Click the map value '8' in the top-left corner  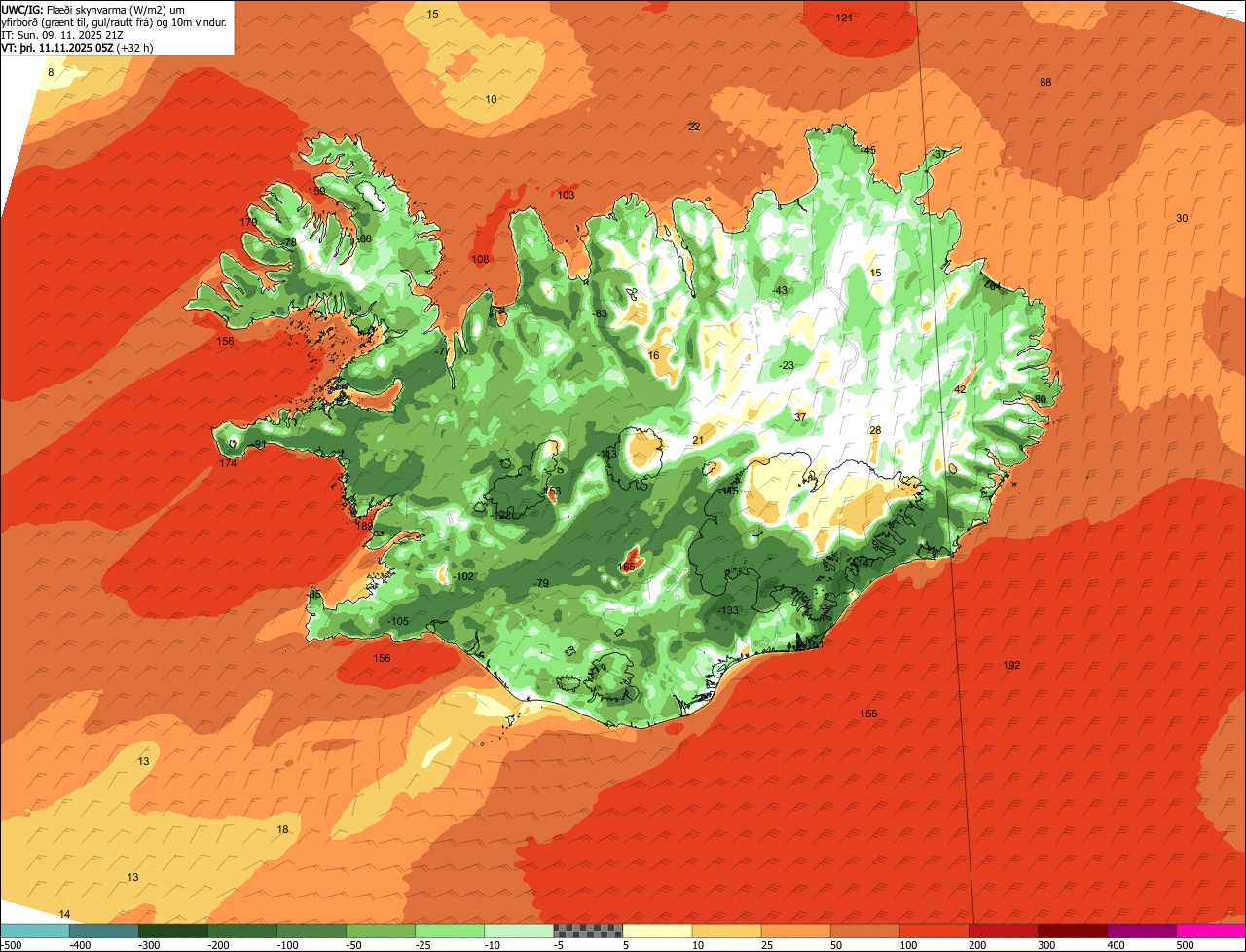coord(51,72)
